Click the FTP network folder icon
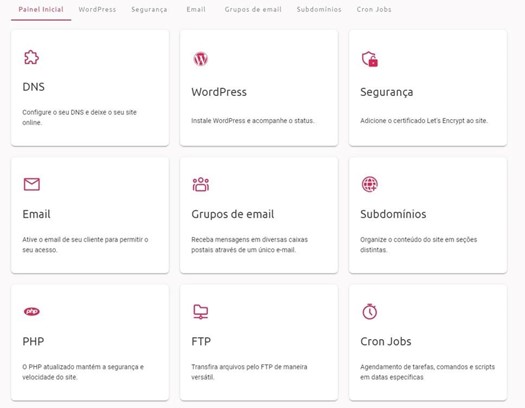The width and height of the screenshot is (525, 408). coord(201,311)
